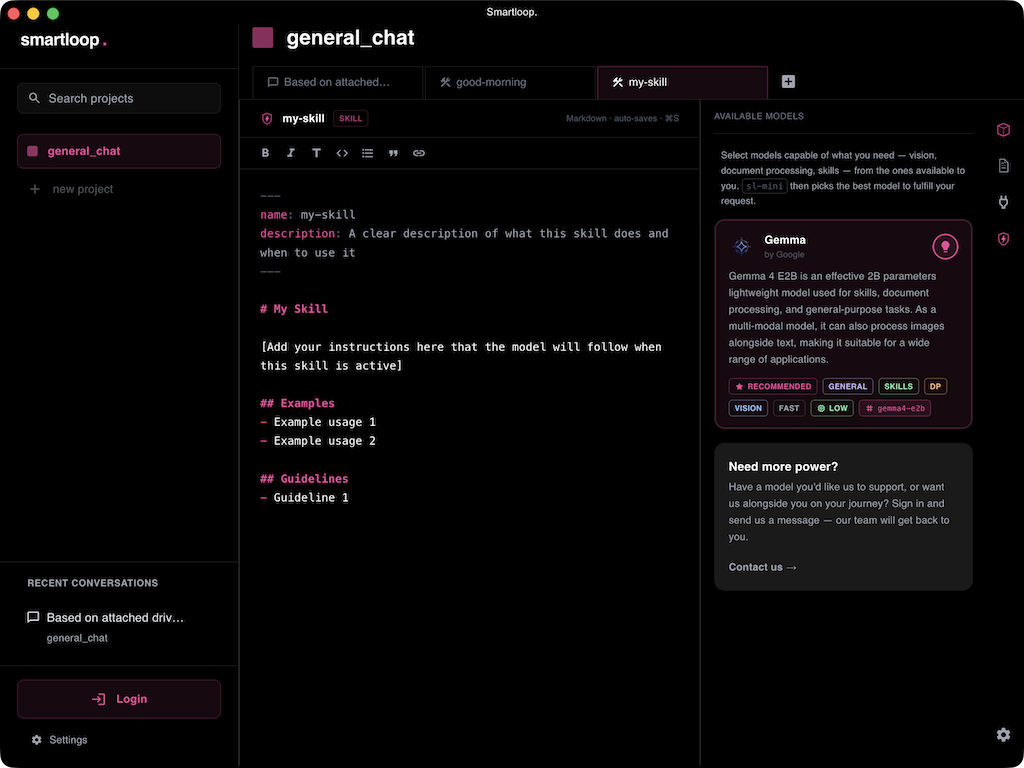Click the DP tag on Gemma card

pyautogui.click(x=935, y=386)
